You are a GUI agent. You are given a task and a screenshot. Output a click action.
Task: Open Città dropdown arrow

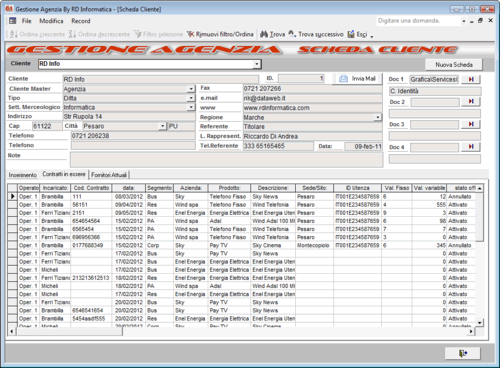pyautogui.click(x=162, y=126)
